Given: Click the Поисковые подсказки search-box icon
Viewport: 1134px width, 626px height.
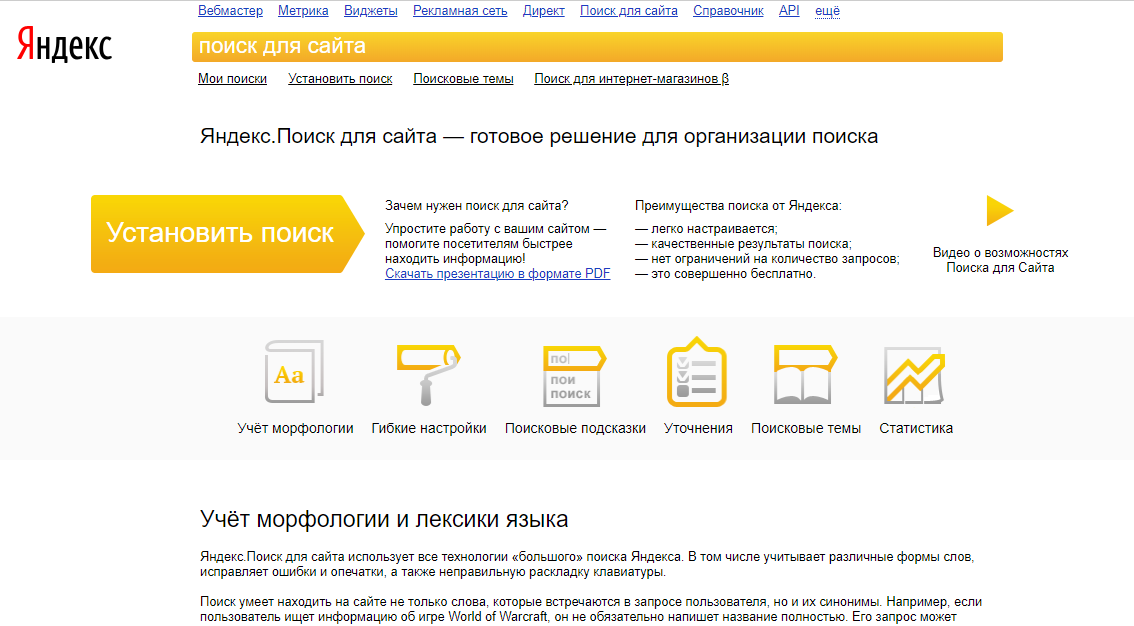Looking at the screenshot, I should pyautogui.click(x=574, y=376).
